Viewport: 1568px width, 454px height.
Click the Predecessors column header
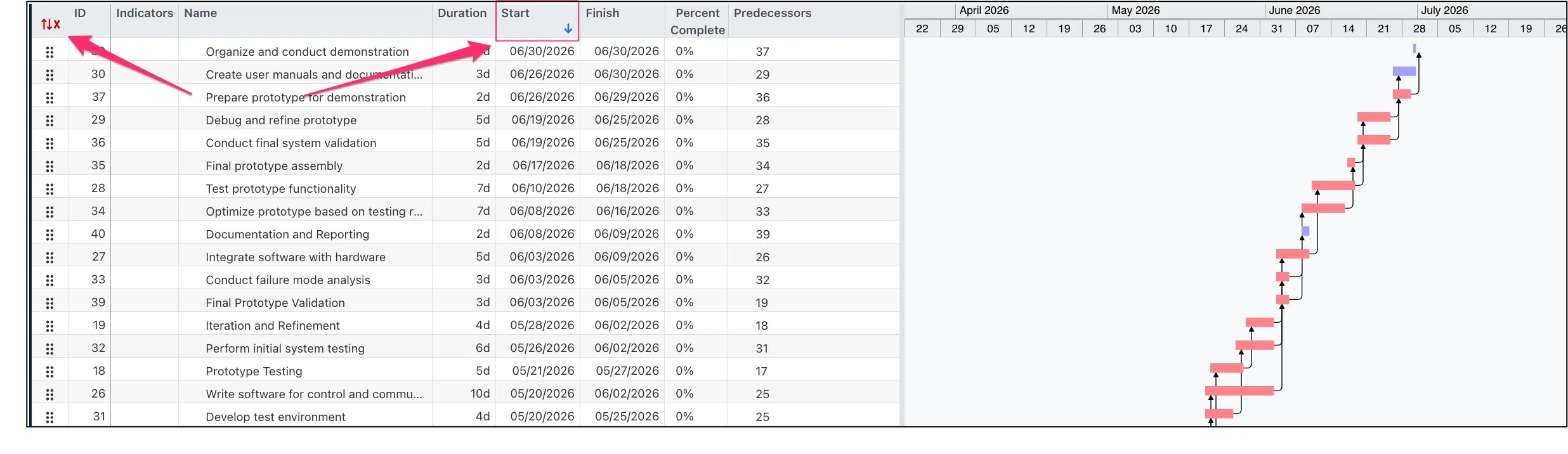tap(773, 13)
